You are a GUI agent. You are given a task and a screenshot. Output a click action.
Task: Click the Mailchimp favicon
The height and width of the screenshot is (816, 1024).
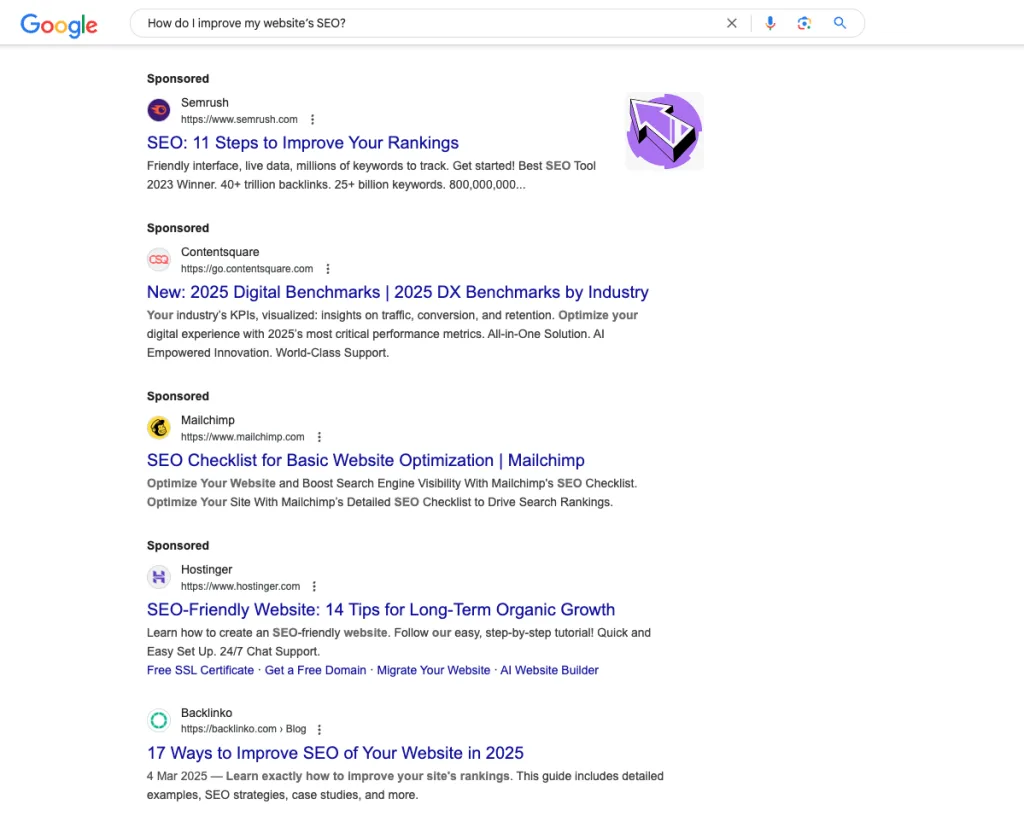click(x=159, y=428)
